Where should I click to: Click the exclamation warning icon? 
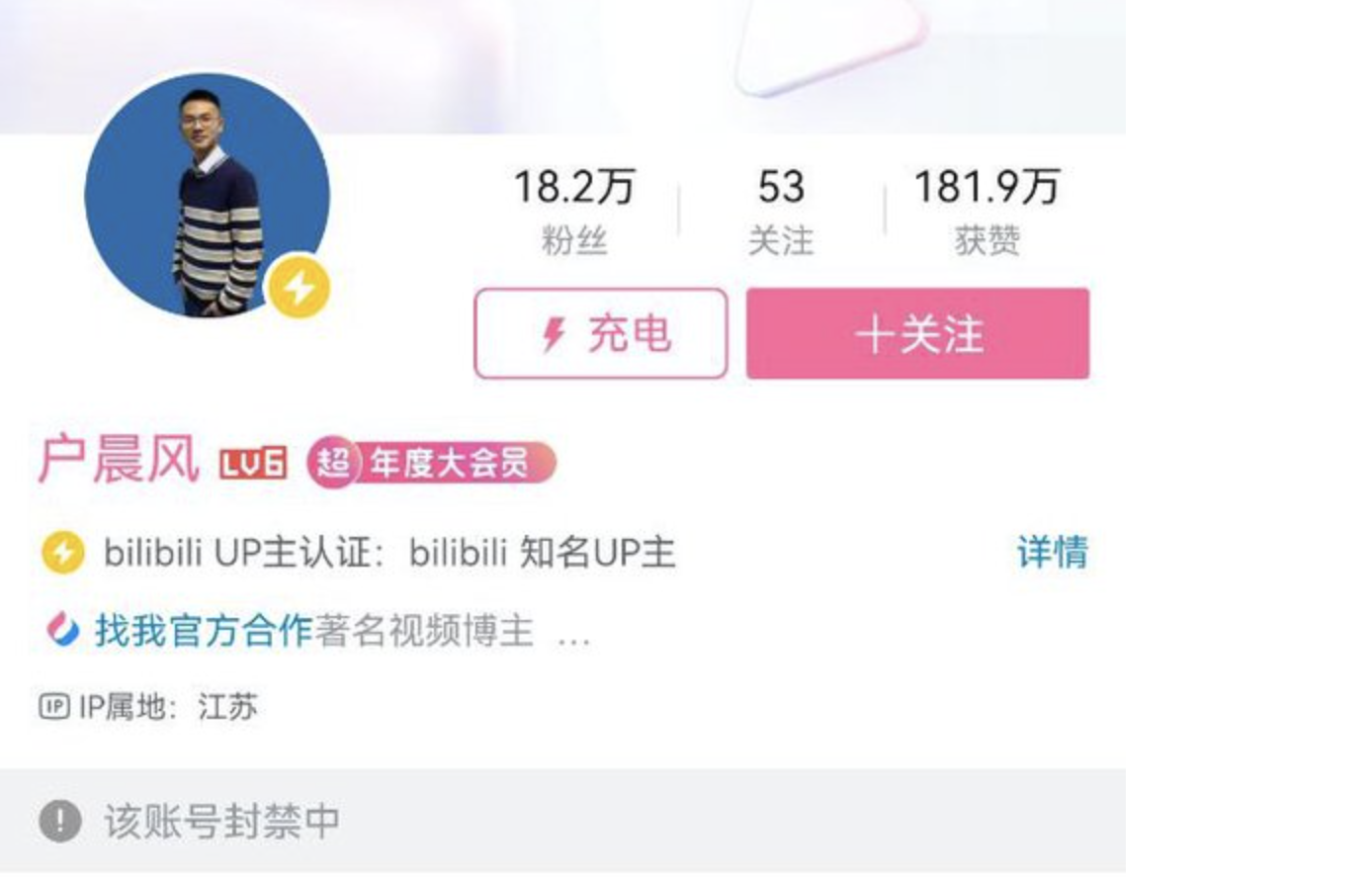(x=60, y=821)
